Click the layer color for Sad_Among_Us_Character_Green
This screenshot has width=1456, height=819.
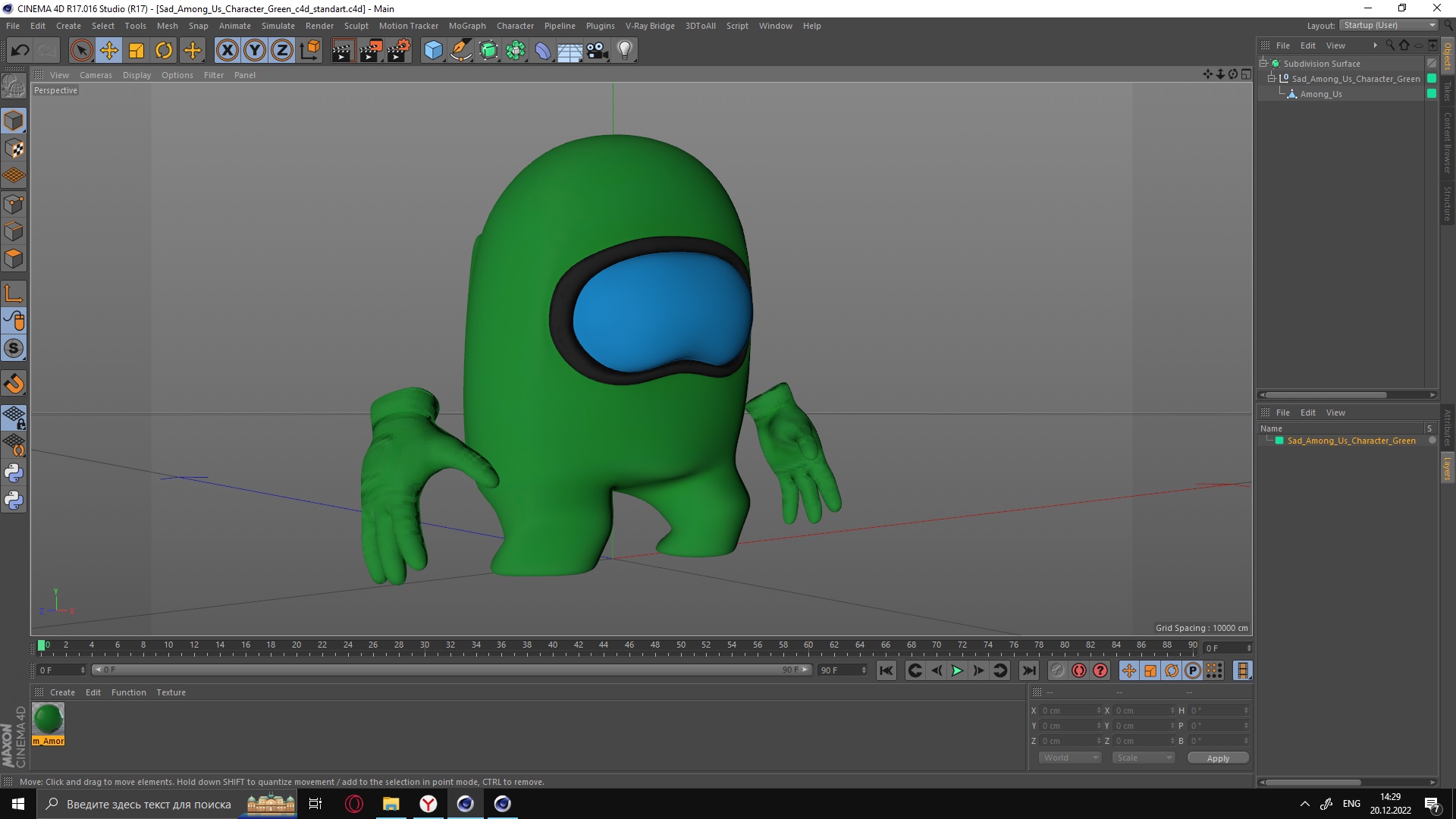point(1279,441)
